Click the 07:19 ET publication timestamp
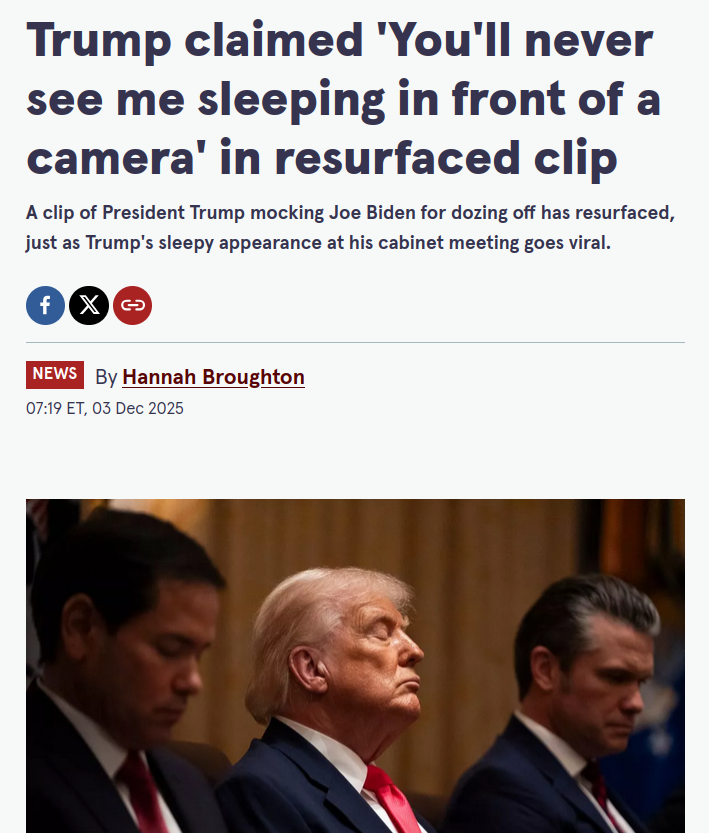709x833 pixels. click(x=105, y=408)
